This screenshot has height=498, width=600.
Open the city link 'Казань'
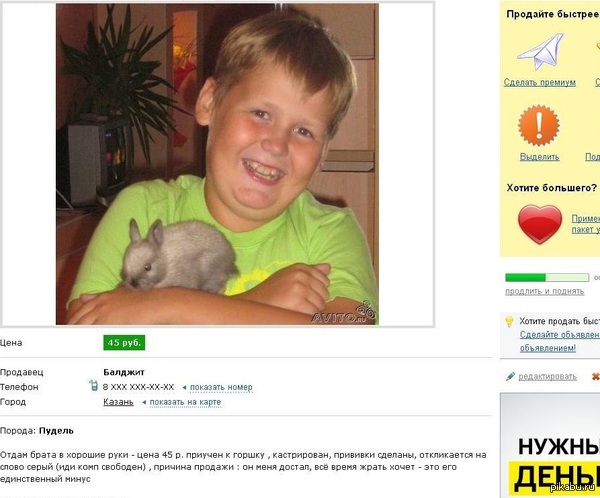point(118,402)
